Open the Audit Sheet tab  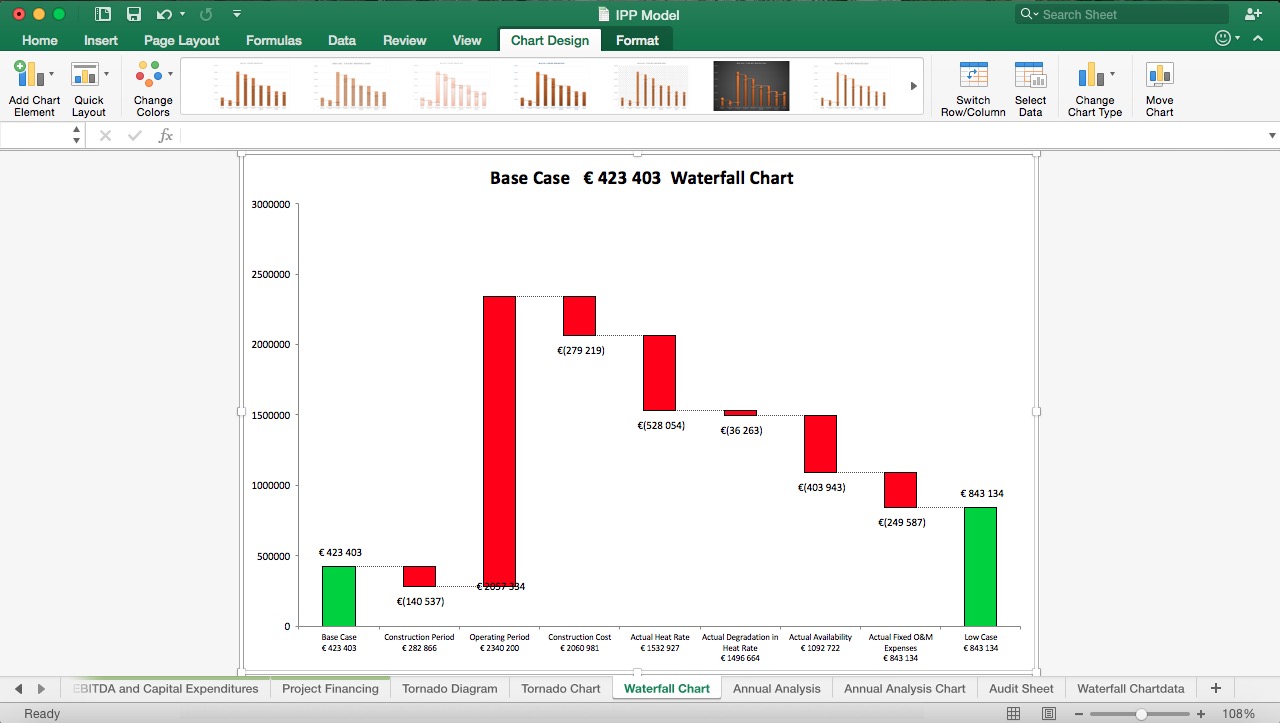click(1020, 688)
